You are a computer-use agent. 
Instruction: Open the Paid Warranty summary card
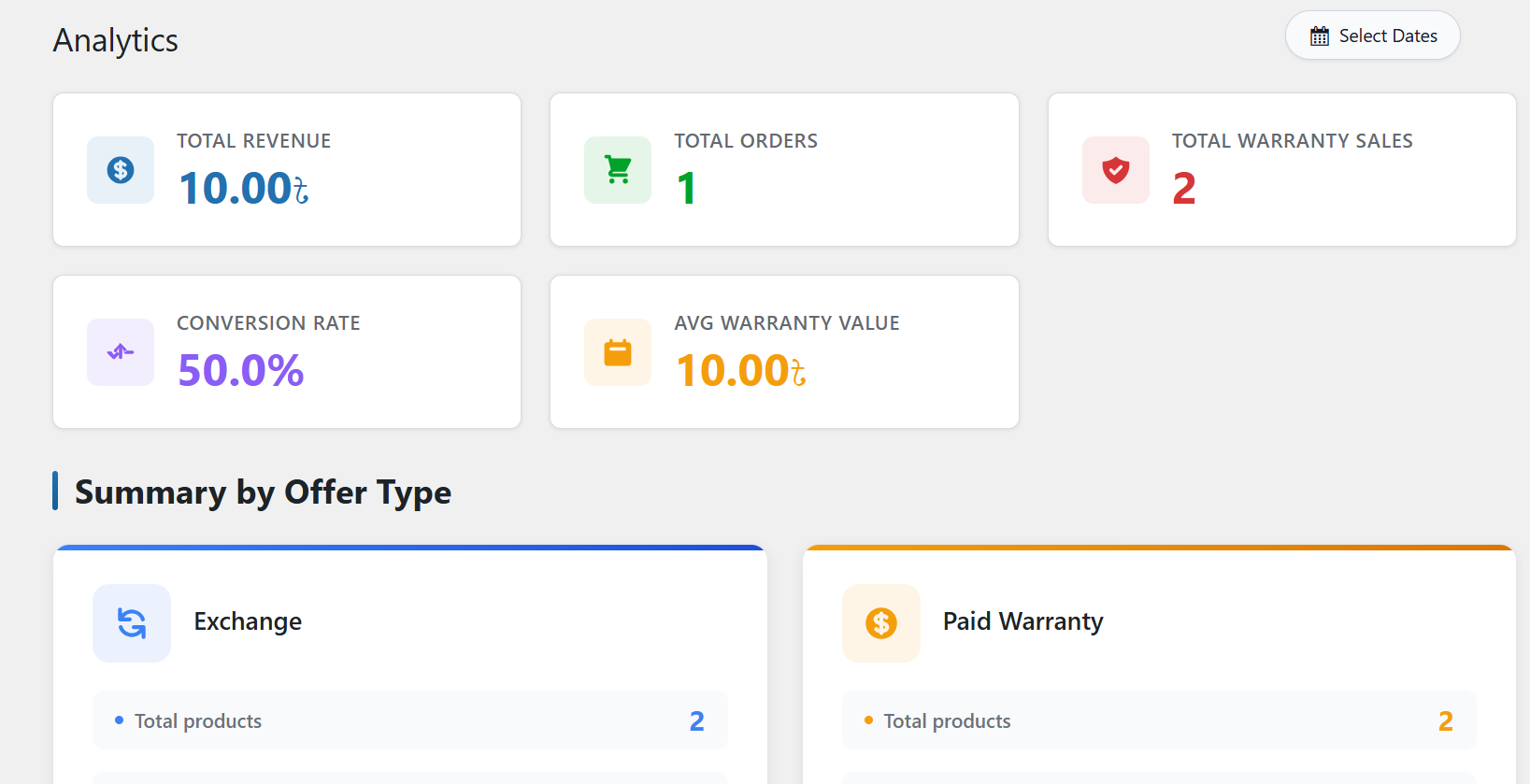coord(1159,621)
